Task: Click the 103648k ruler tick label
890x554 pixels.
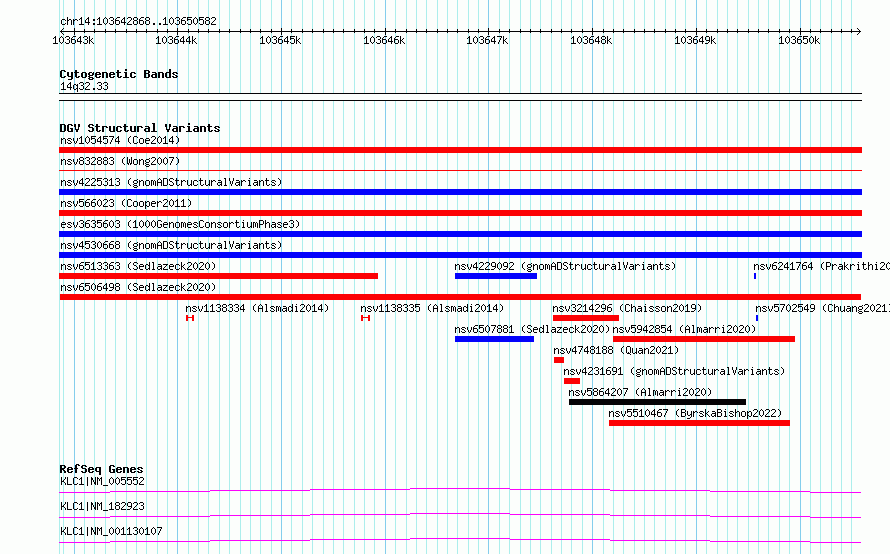Action: (x=591, y=41)
